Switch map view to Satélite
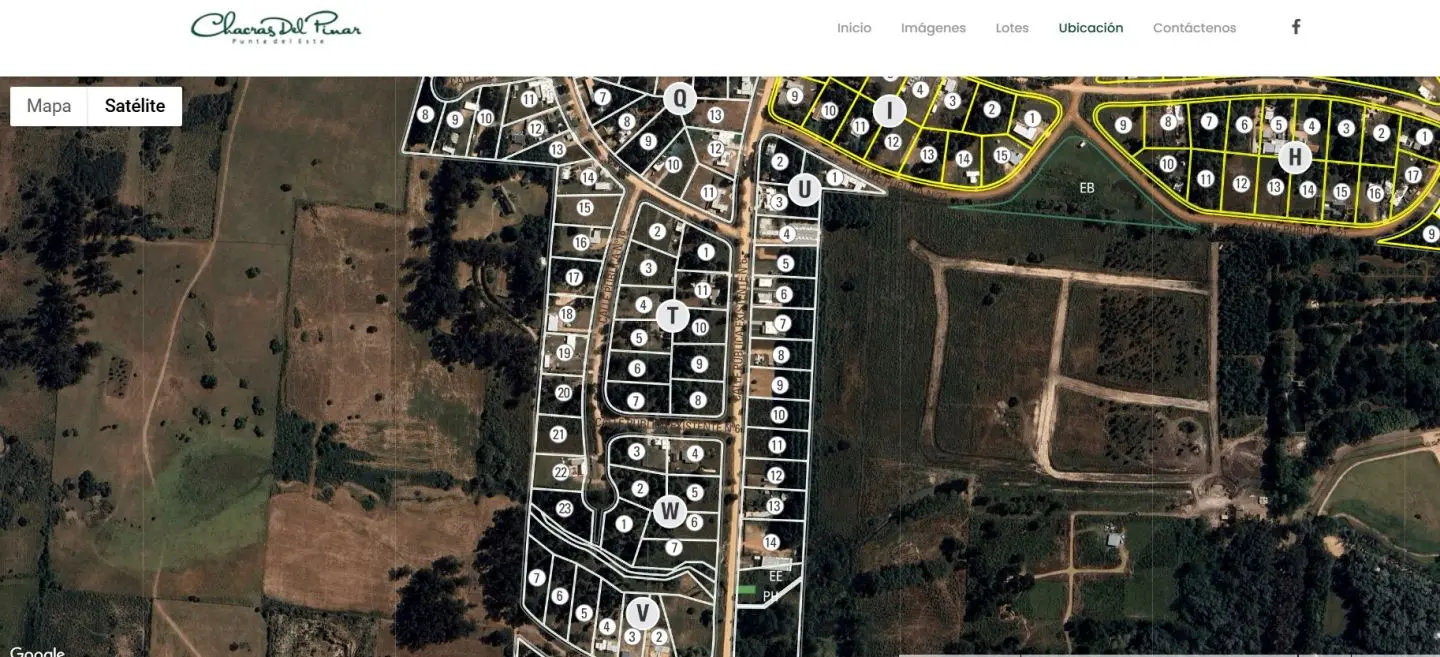 click(x=135, y=106)
